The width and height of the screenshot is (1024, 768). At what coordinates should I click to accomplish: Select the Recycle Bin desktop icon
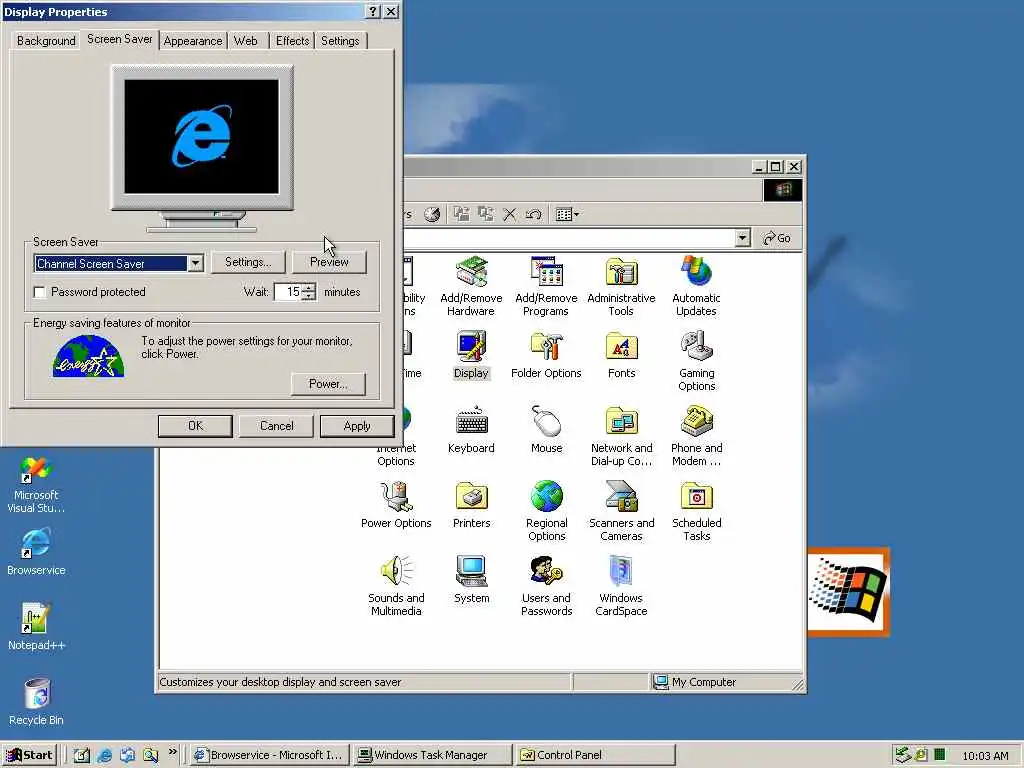[x=36, y=701]
